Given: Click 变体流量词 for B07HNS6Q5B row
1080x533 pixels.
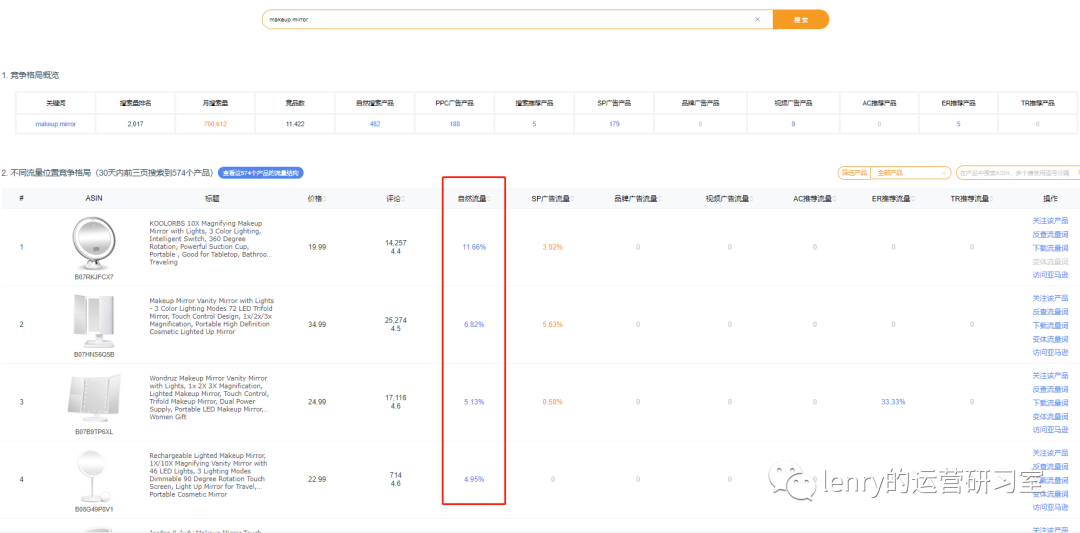Looking at the screenshot, I should click(x=1050, y=339).
